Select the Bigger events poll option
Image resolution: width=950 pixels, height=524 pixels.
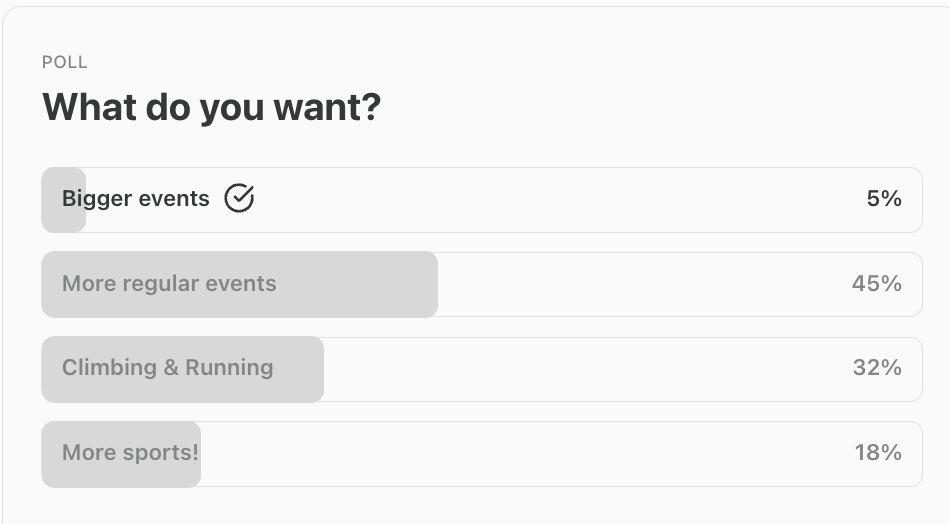tap(480, 200)
